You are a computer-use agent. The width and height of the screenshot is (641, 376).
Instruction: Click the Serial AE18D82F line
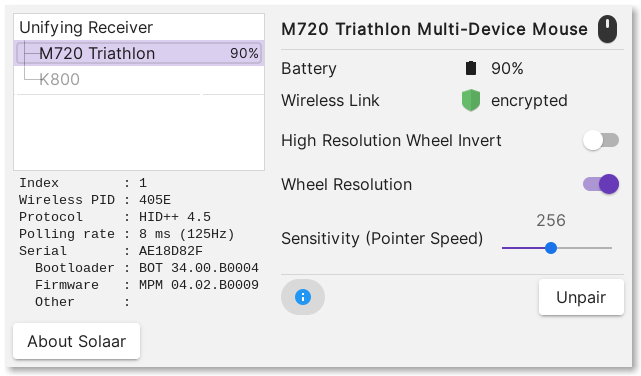click(x=111, y=251)
